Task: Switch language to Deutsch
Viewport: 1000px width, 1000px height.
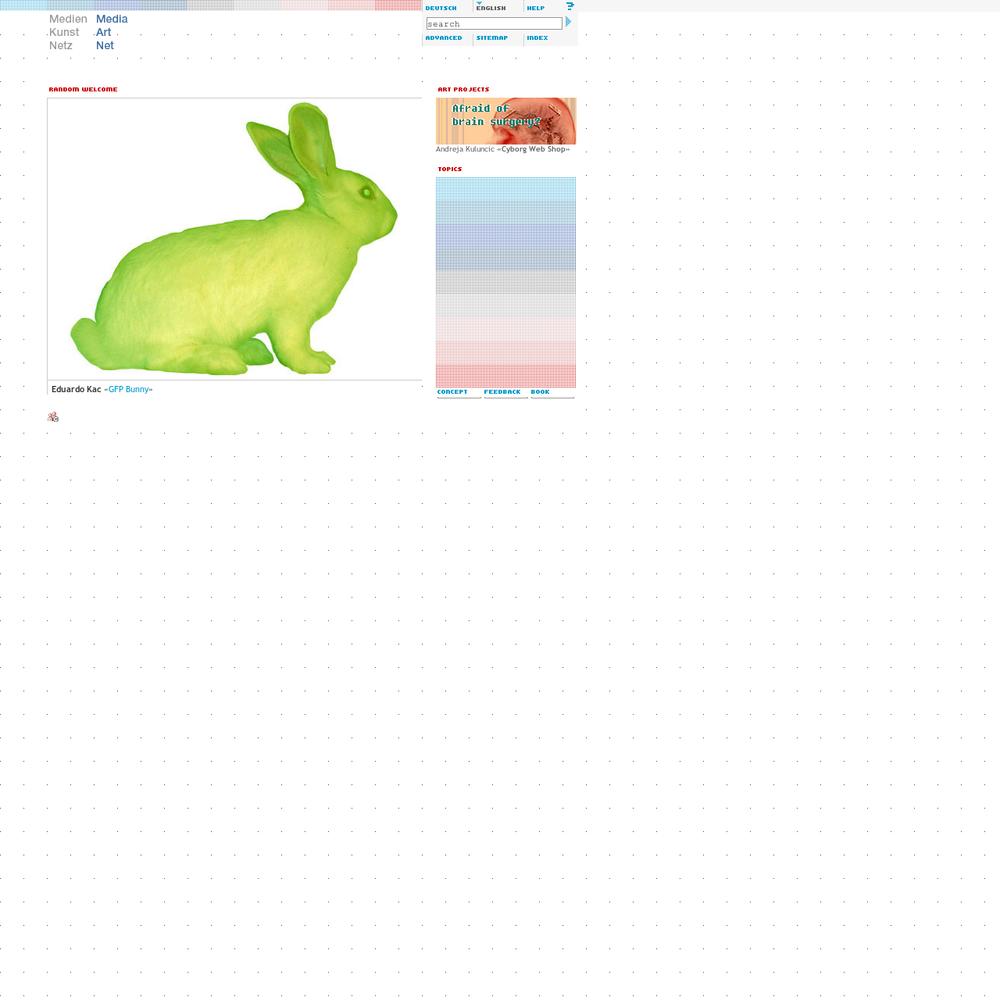Action: 441,8
